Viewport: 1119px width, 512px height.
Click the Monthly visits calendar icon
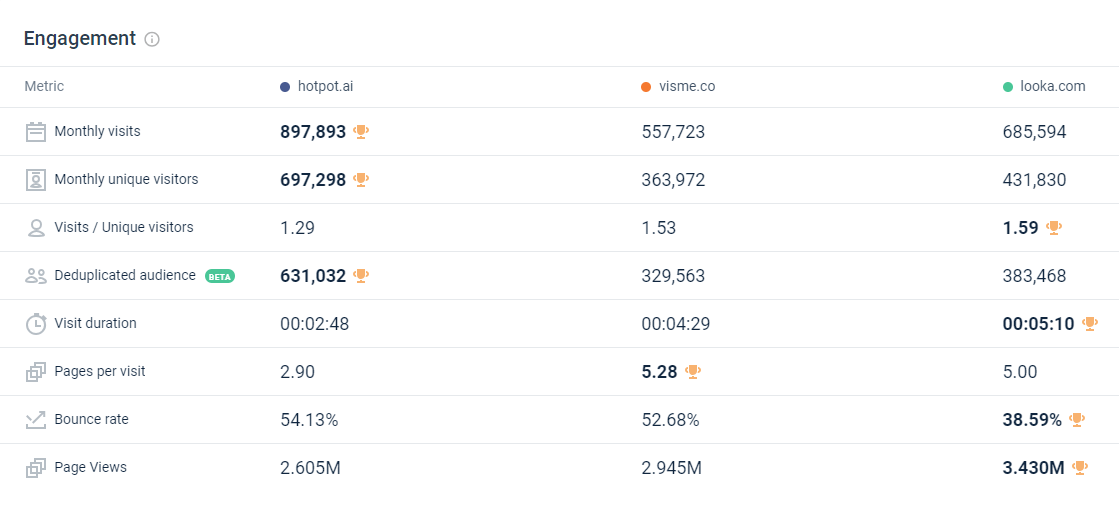tap(36, 131)
